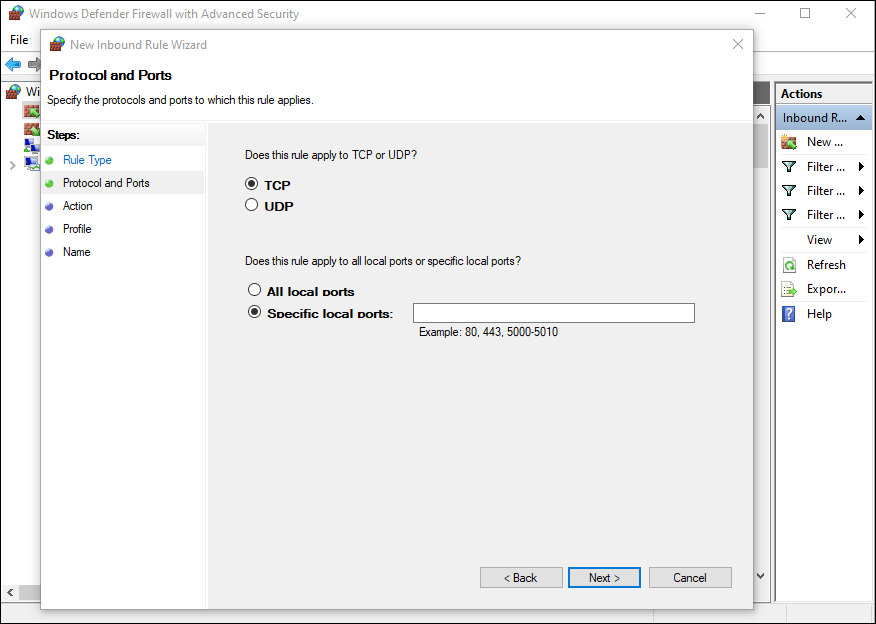The height and width of the screenshot is (624, 876).
Task: Click the firewall root node icon in tree
Action: (14, 92)
